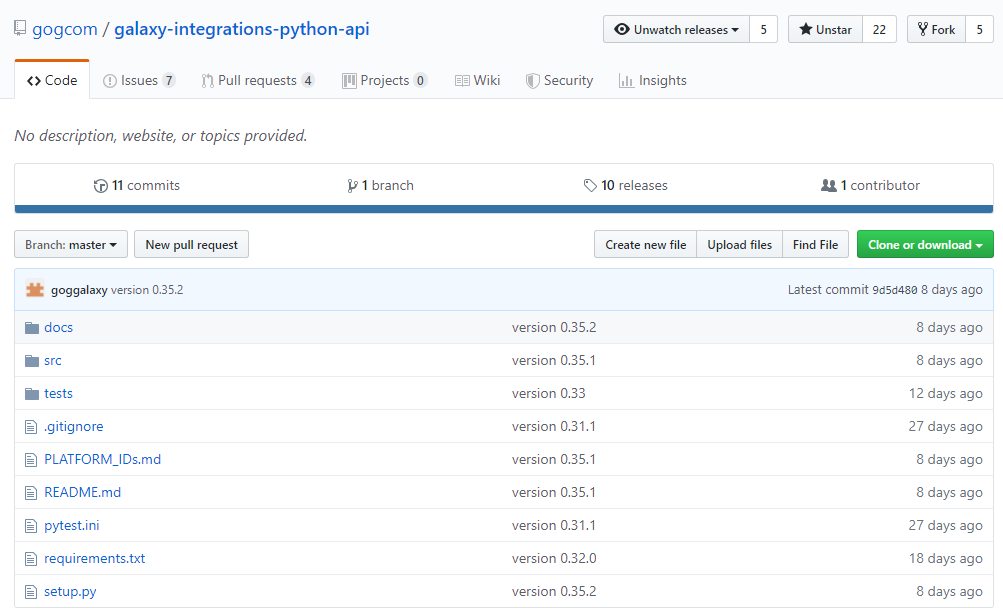
Task: Open the Issues tab
Action: 139,81
